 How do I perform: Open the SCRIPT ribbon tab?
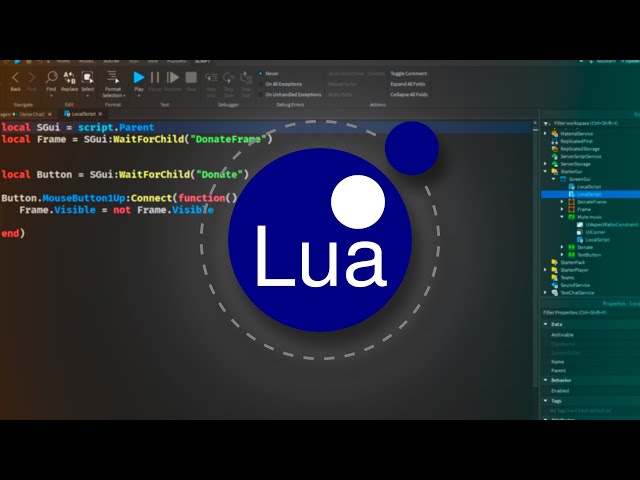pyautogui.click(x=202, y=62)
